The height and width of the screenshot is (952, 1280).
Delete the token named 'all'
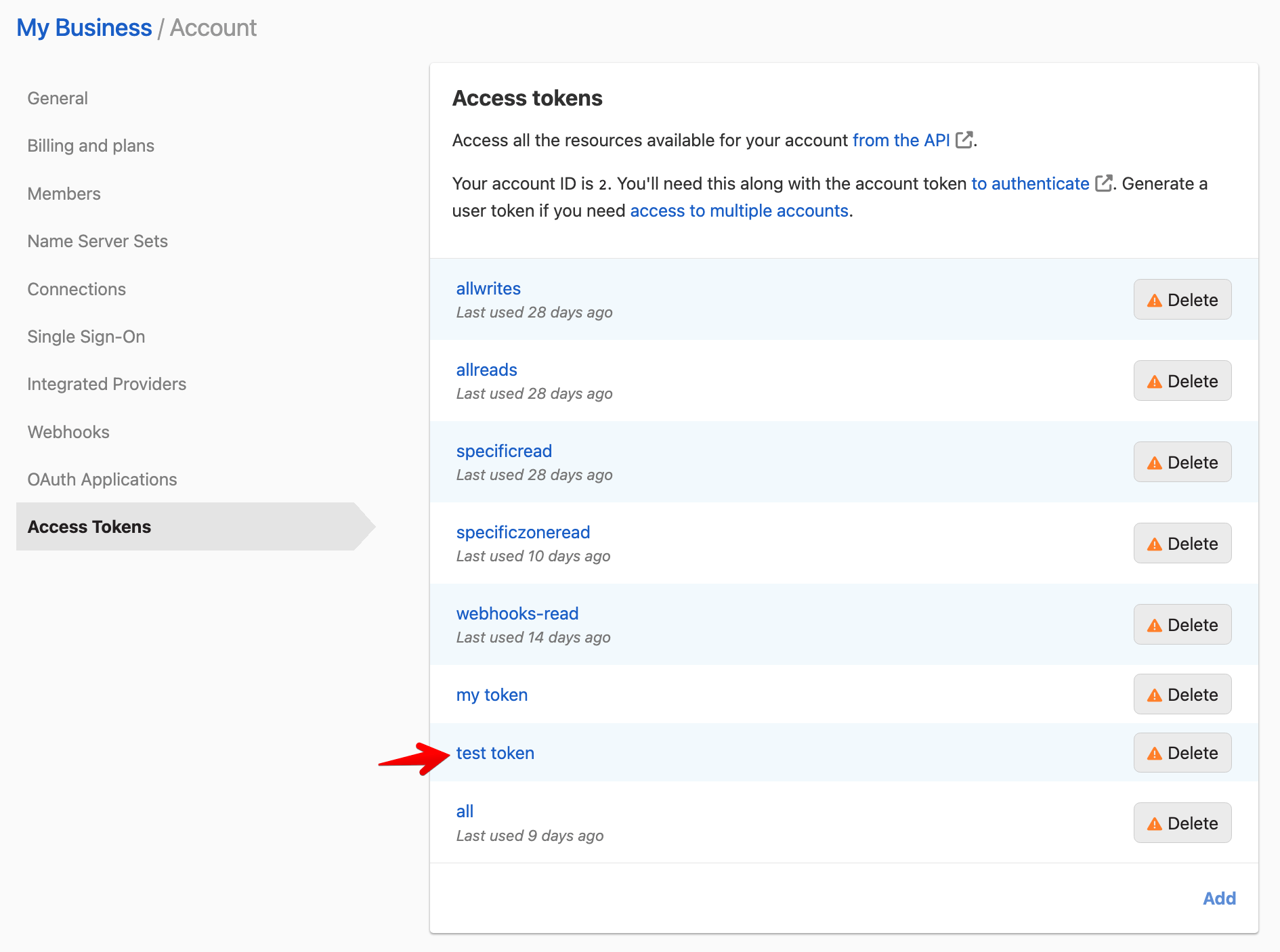click(1182, 823)
